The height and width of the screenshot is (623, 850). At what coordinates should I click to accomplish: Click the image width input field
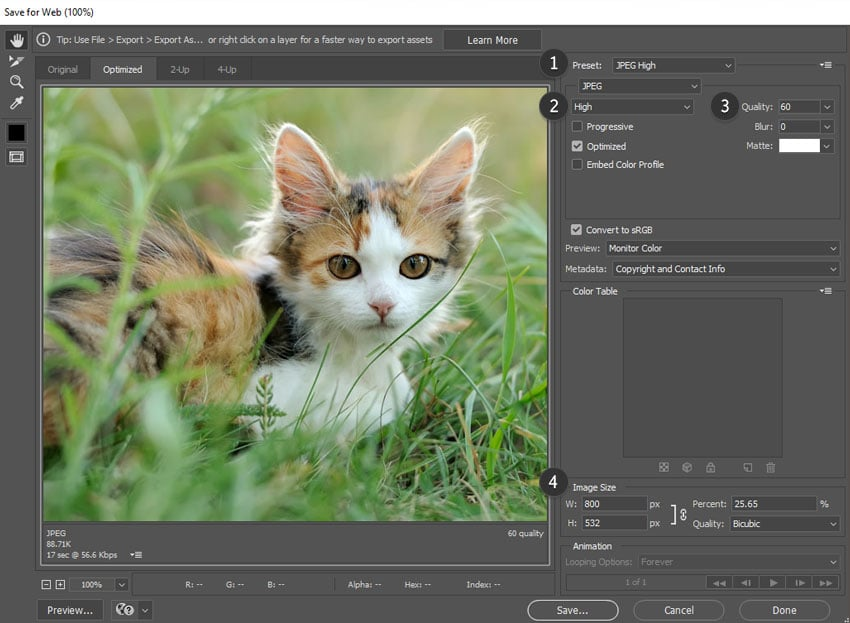(x=614, y=504)
